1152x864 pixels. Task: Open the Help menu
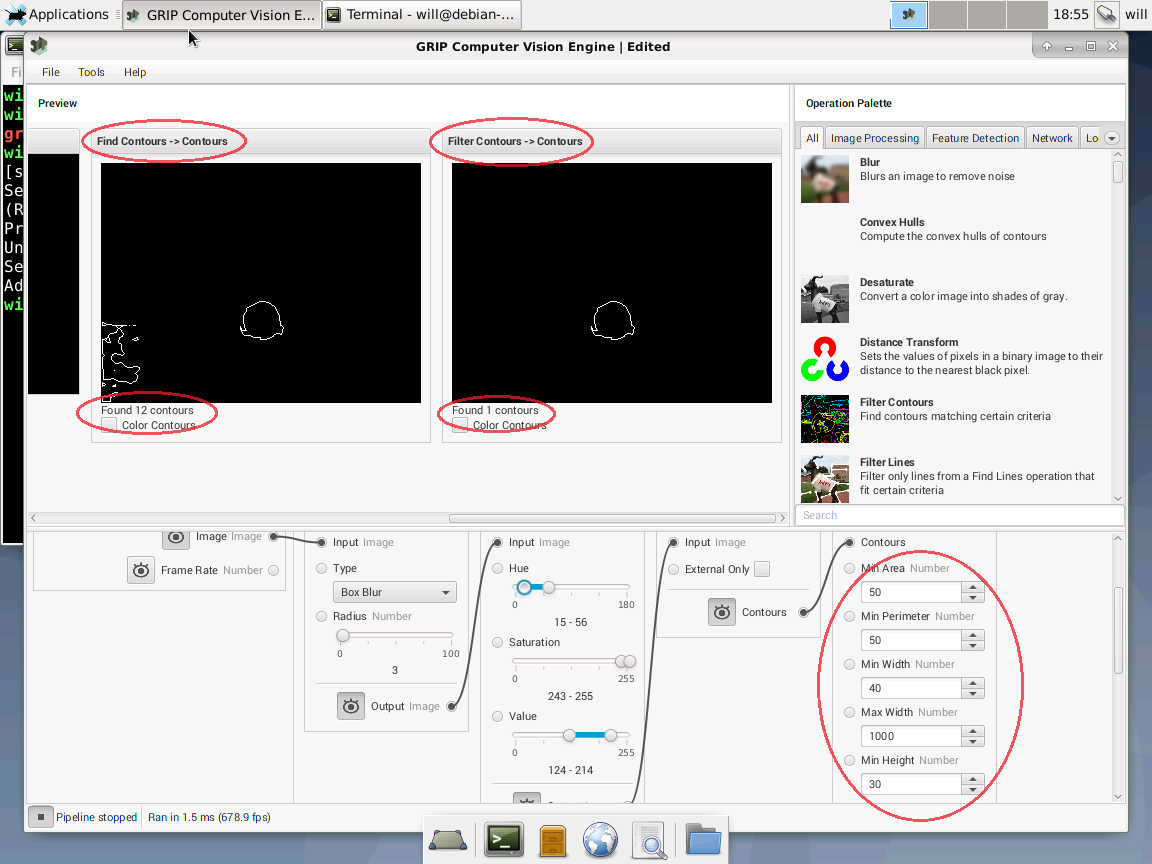135,72
